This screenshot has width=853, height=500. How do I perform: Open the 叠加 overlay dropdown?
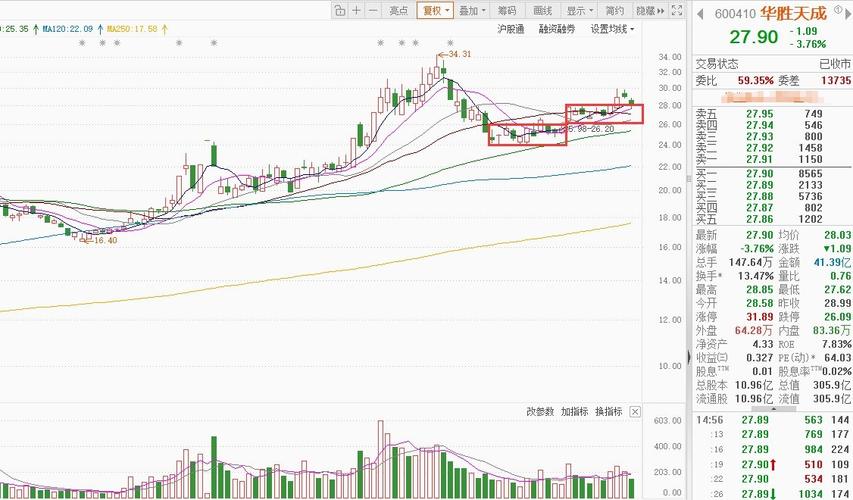[472, 10]
